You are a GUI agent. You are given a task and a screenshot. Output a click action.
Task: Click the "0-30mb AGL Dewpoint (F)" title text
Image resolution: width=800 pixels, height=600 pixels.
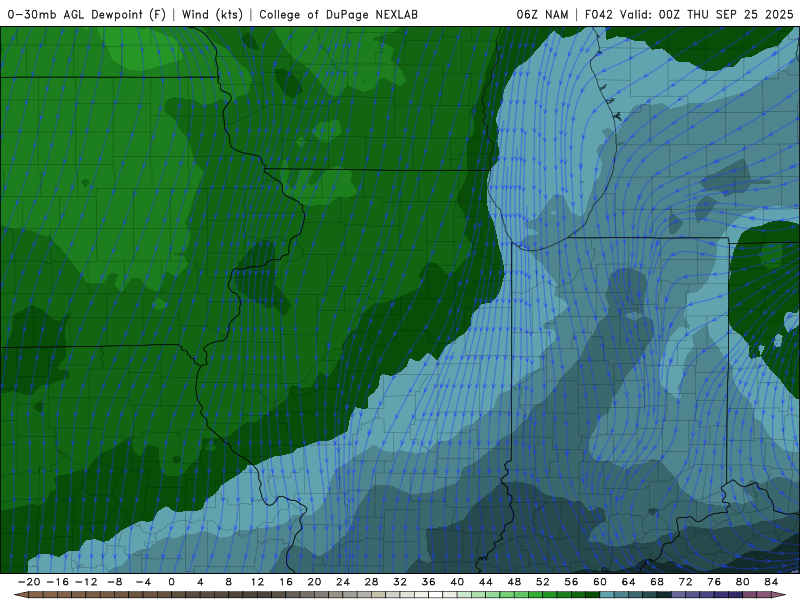[x=87, y=14]
